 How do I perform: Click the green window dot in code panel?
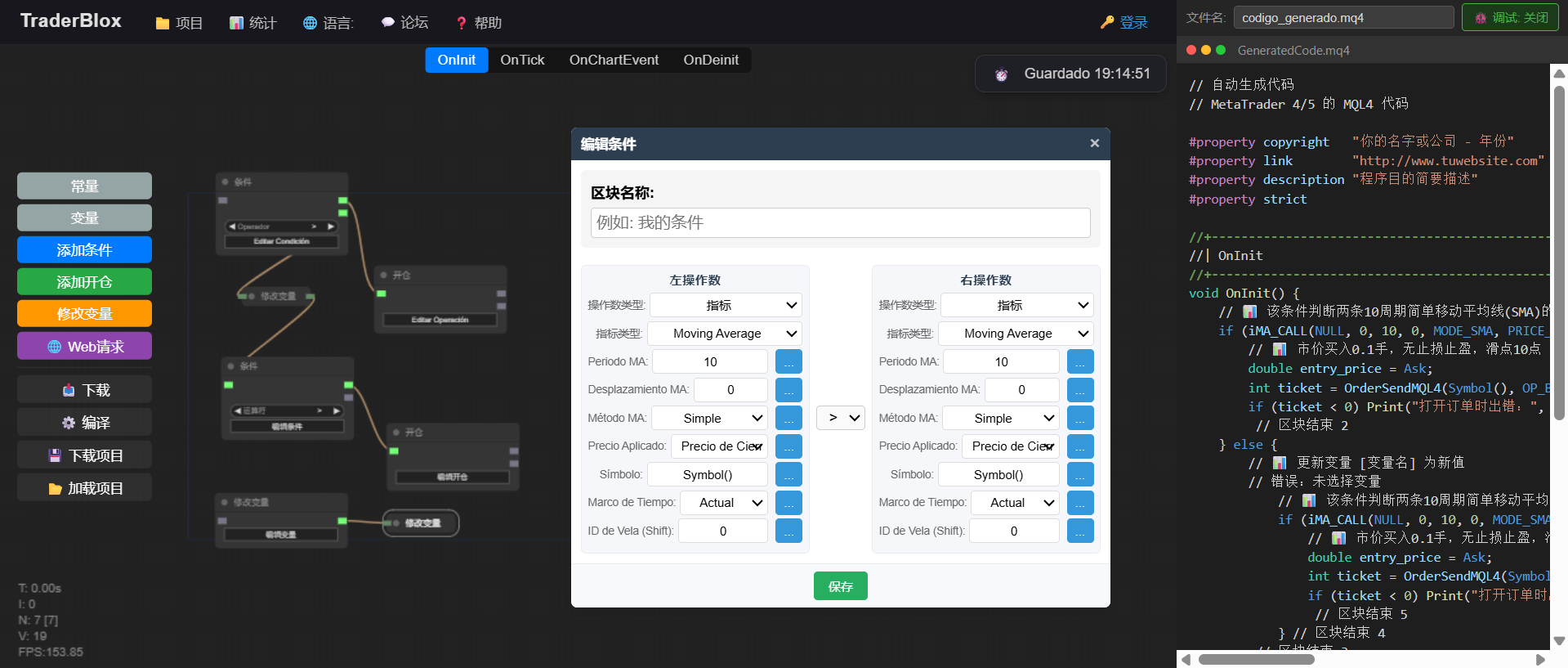point(1221,50)
